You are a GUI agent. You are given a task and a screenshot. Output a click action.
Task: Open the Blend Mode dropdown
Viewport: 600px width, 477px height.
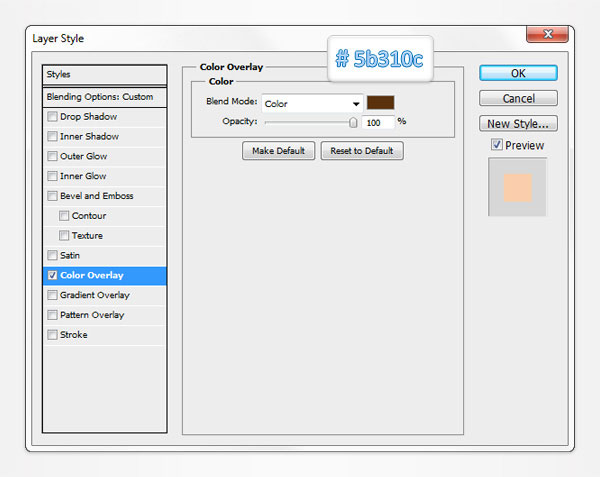coord(312,103)
